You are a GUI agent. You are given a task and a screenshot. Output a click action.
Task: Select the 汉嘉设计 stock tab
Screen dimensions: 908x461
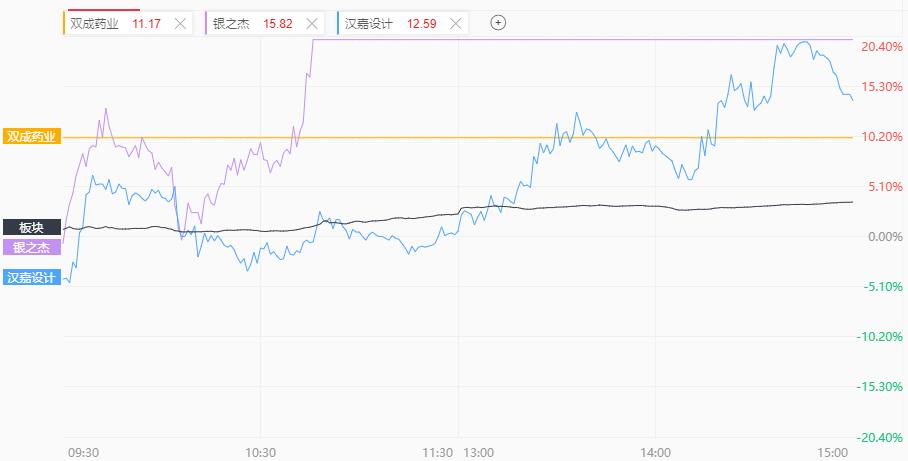point(403,24)
